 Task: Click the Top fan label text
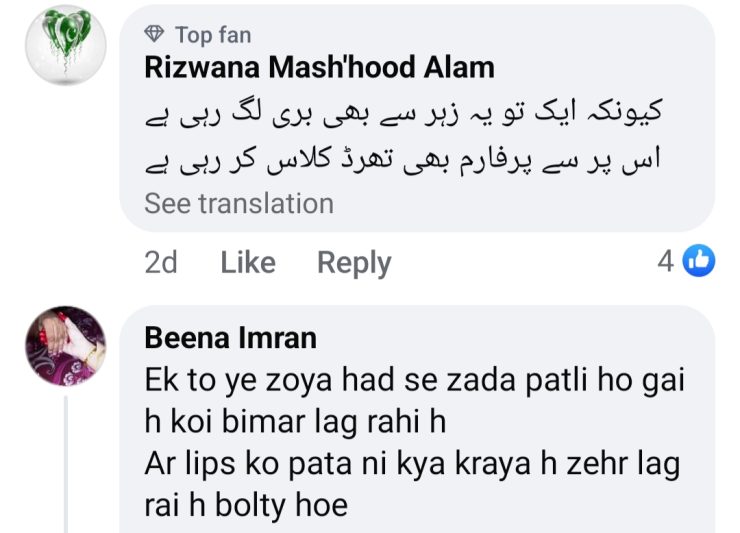pyautogui.click(x=213, y=35)
